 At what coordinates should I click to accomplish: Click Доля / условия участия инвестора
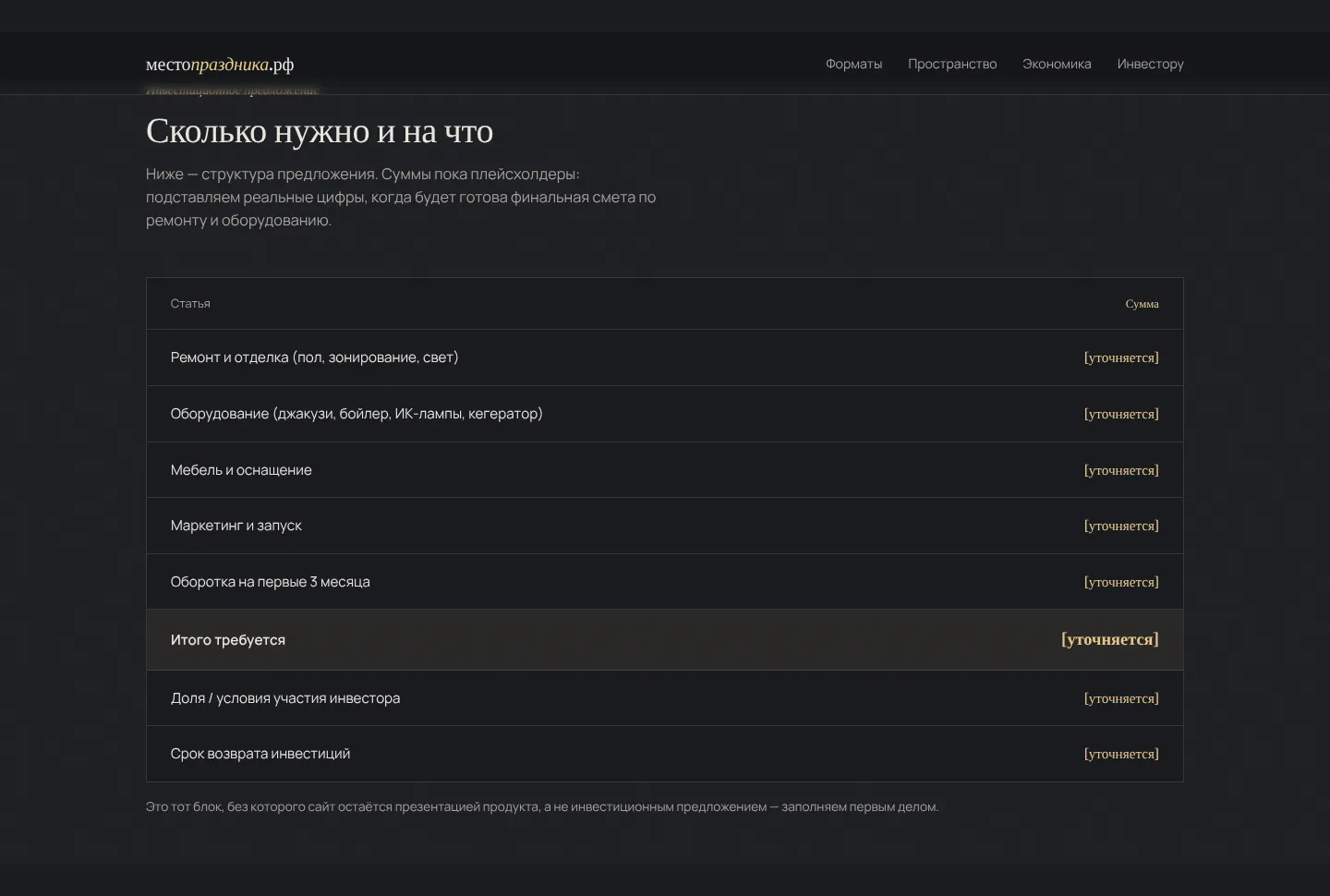pos(284,698)
